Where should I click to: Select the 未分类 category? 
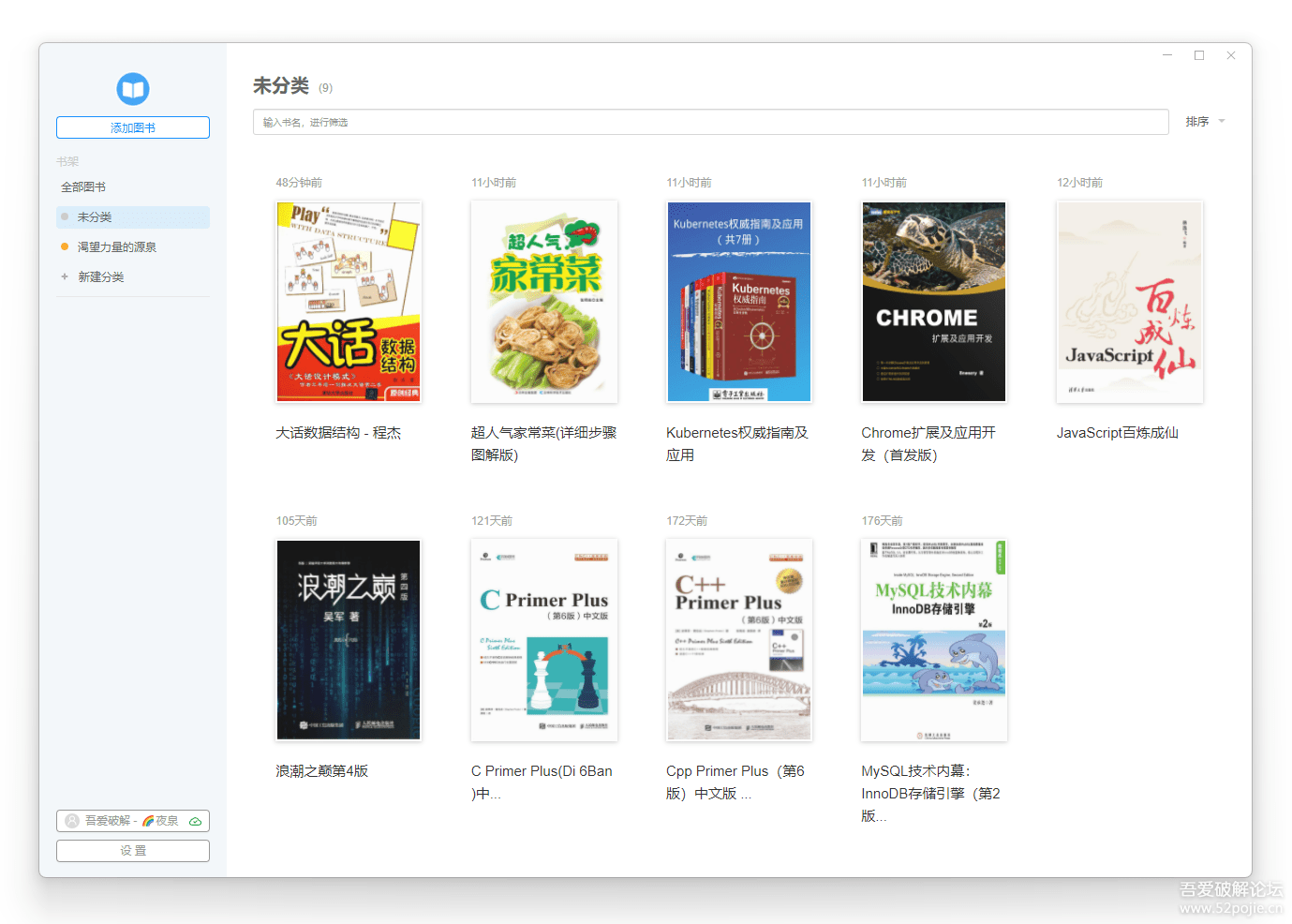click(97, 216)
